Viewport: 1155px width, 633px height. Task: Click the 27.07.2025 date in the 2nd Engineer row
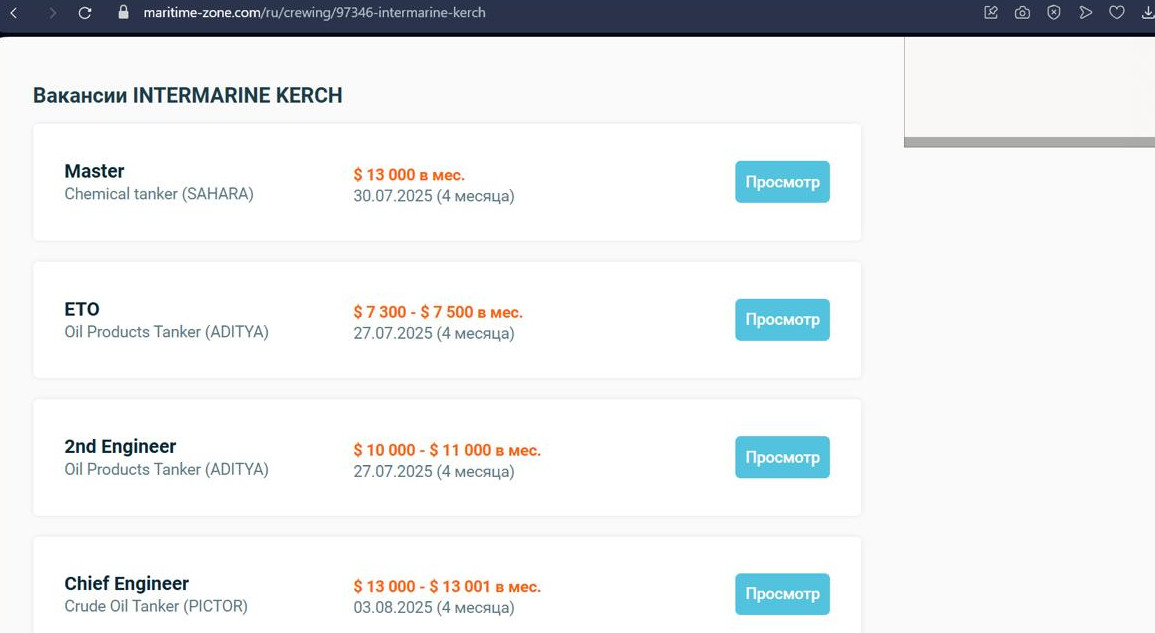coord(434,471)
